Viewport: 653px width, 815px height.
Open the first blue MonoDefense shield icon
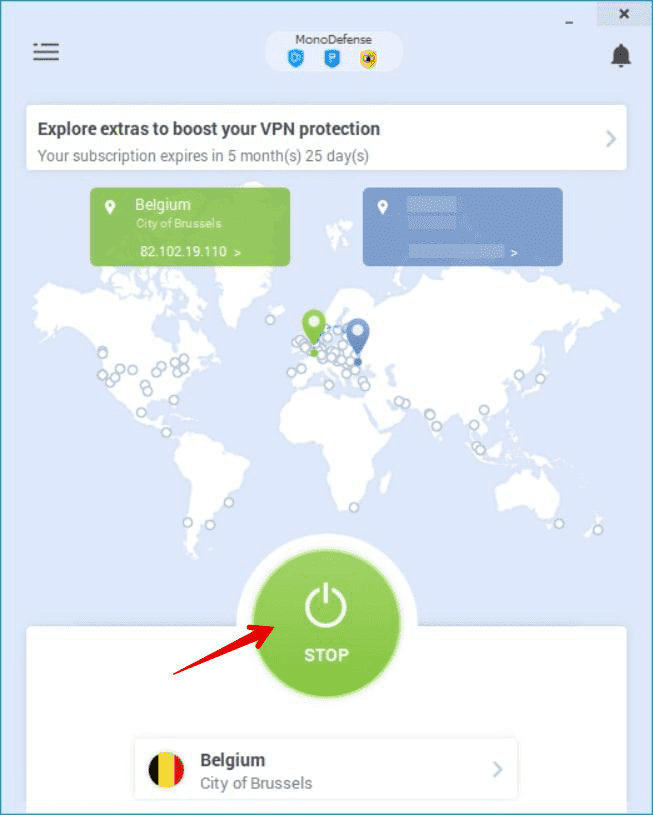point(296,58)
